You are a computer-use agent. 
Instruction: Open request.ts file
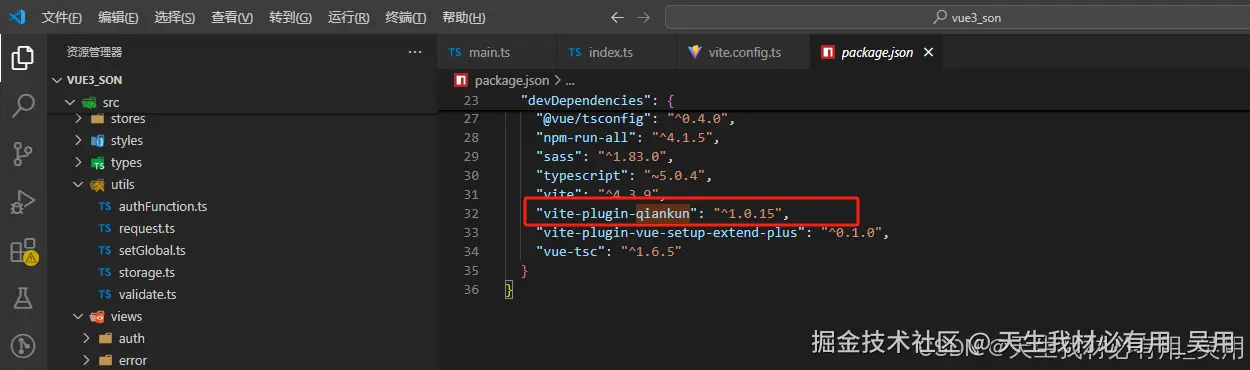[x=146, y=229]
